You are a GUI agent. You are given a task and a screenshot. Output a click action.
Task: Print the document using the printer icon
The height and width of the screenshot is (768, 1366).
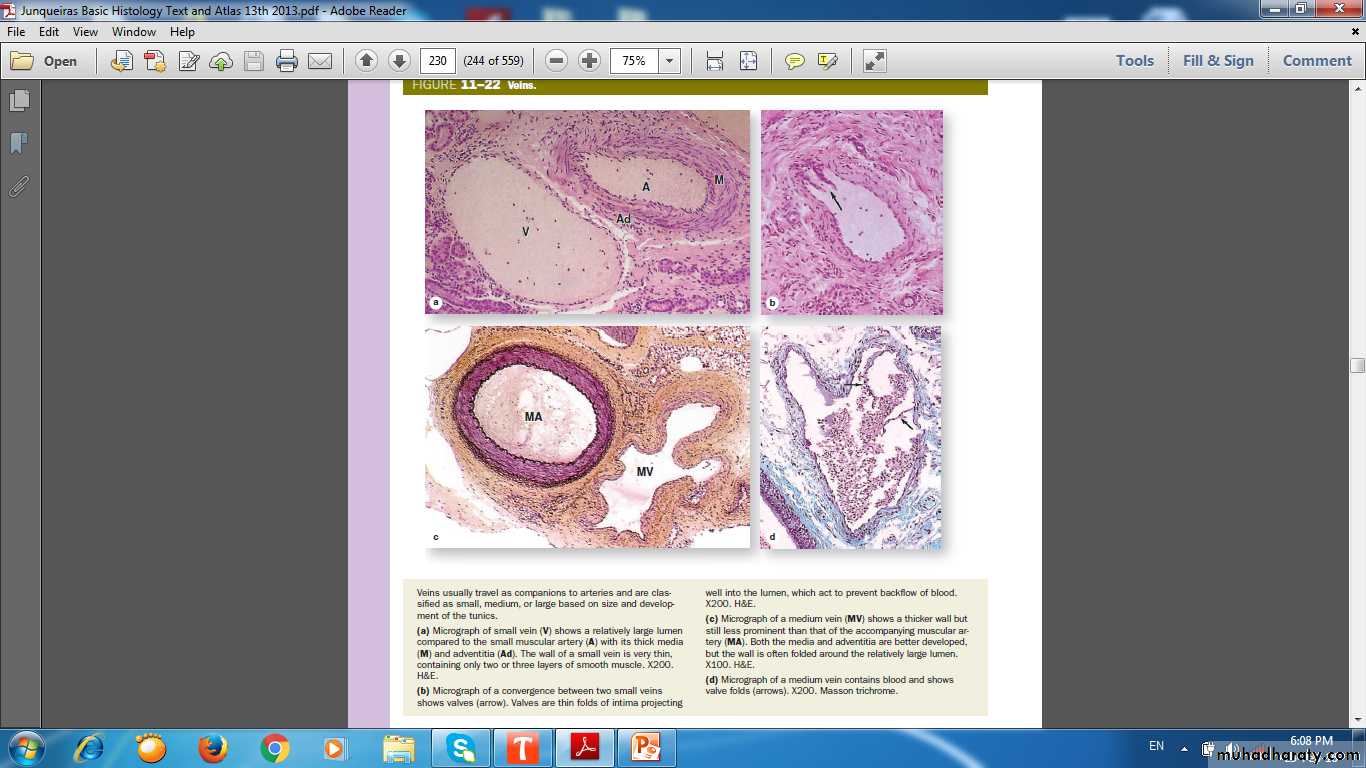point(287,61)
